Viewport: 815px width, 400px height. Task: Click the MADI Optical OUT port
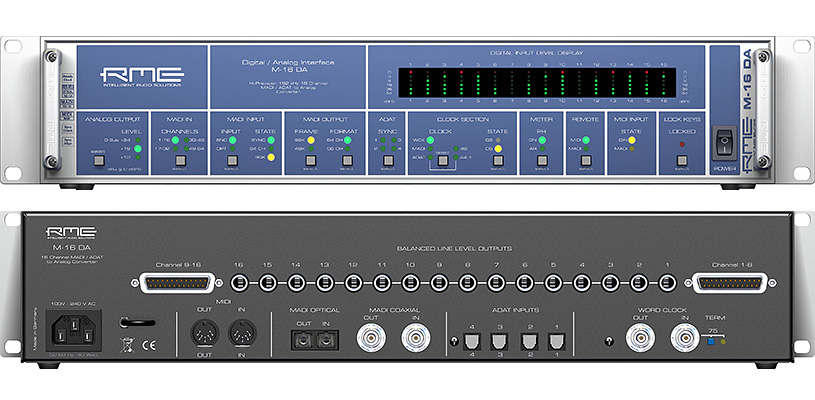point(304,340)
